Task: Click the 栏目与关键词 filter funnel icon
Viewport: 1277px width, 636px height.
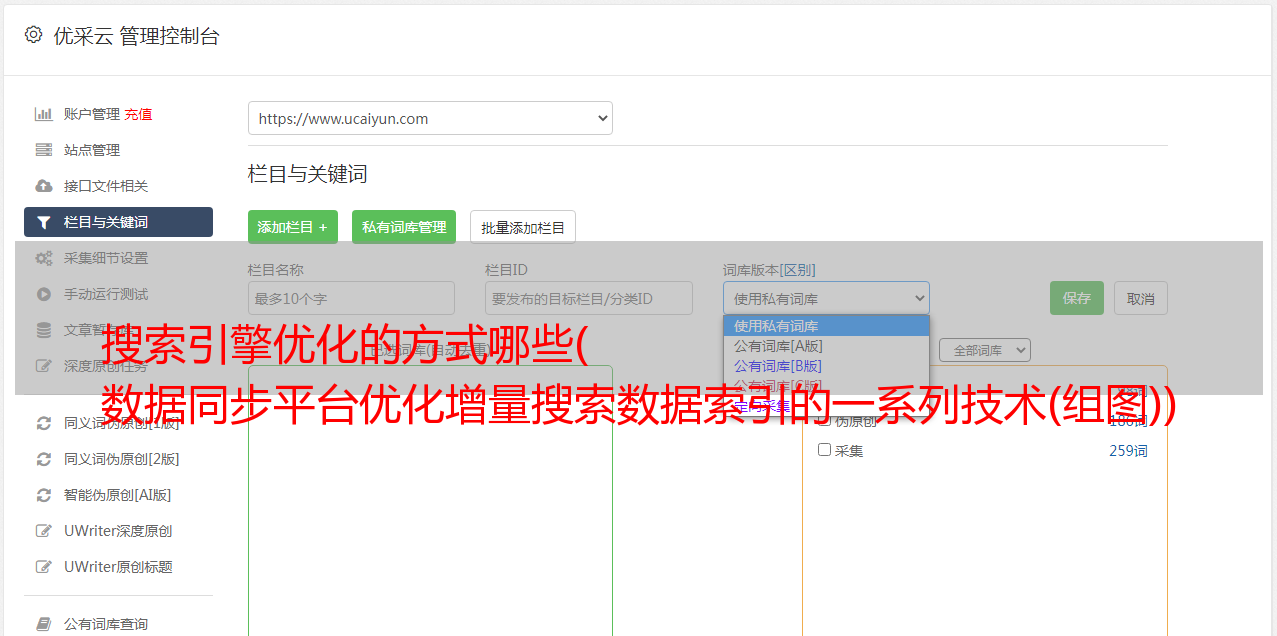Action: [44, 222]
